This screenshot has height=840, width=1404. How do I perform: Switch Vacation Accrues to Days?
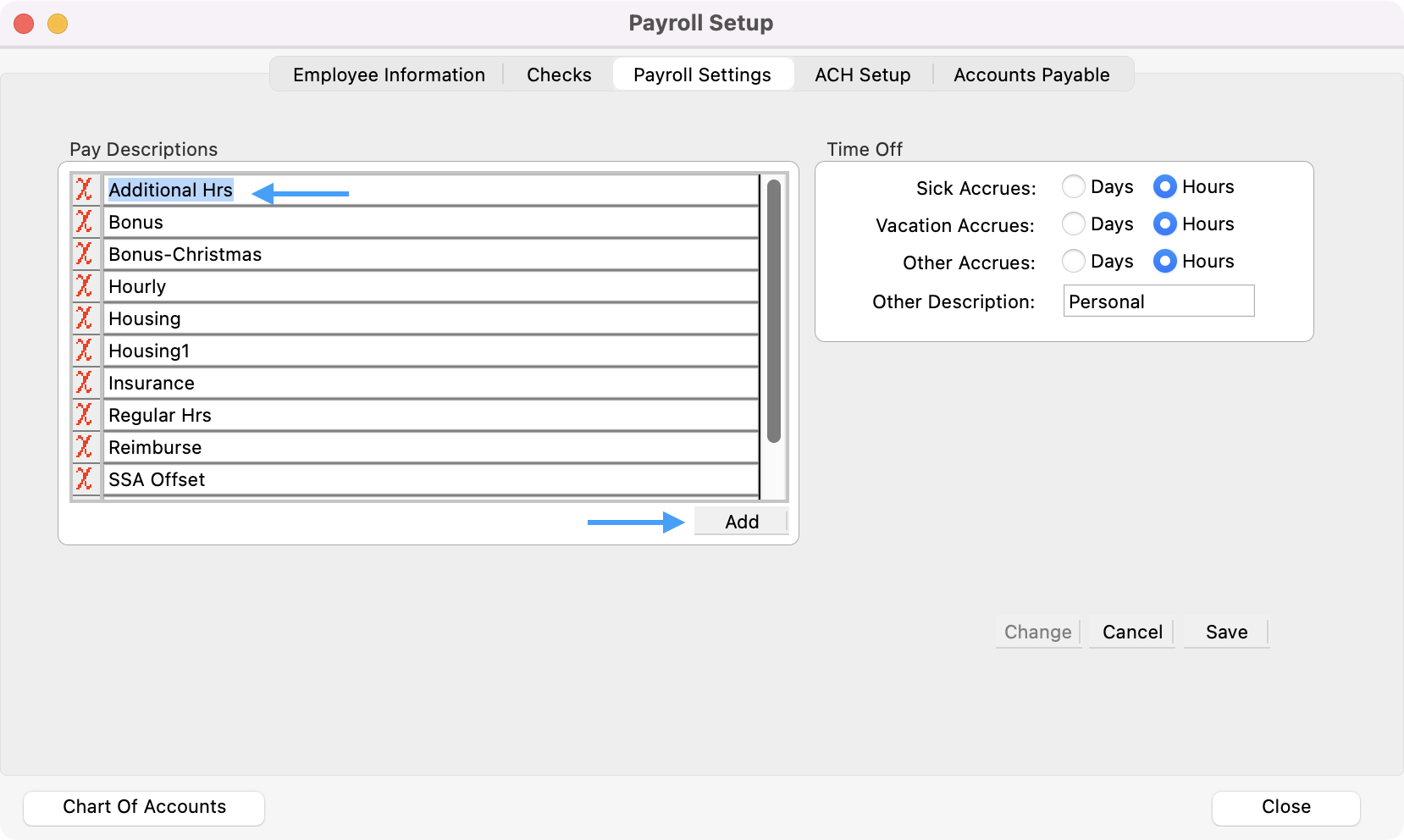1074,224
